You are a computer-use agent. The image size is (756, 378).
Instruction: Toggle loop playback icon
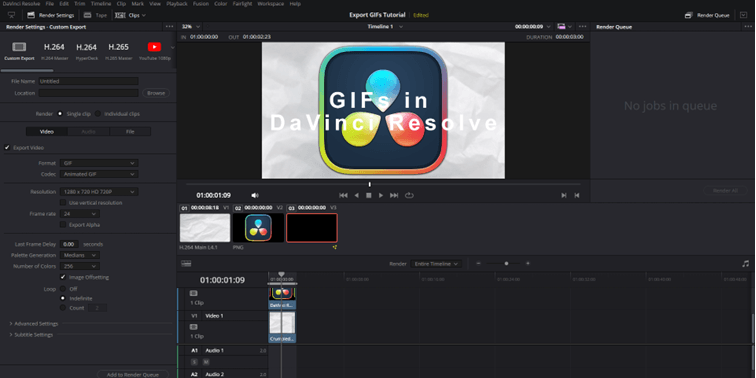point(409,195)
